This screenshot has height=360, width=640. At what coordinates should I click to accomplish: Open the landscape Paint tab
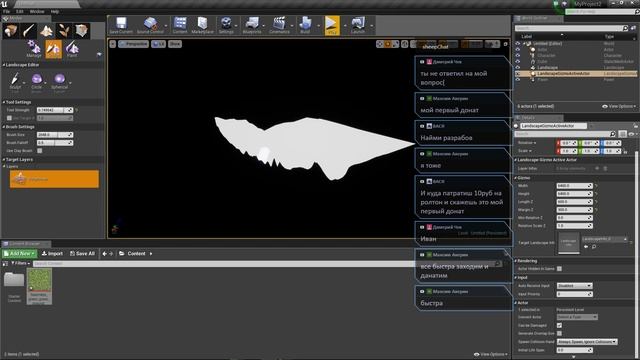click(72, 49)
